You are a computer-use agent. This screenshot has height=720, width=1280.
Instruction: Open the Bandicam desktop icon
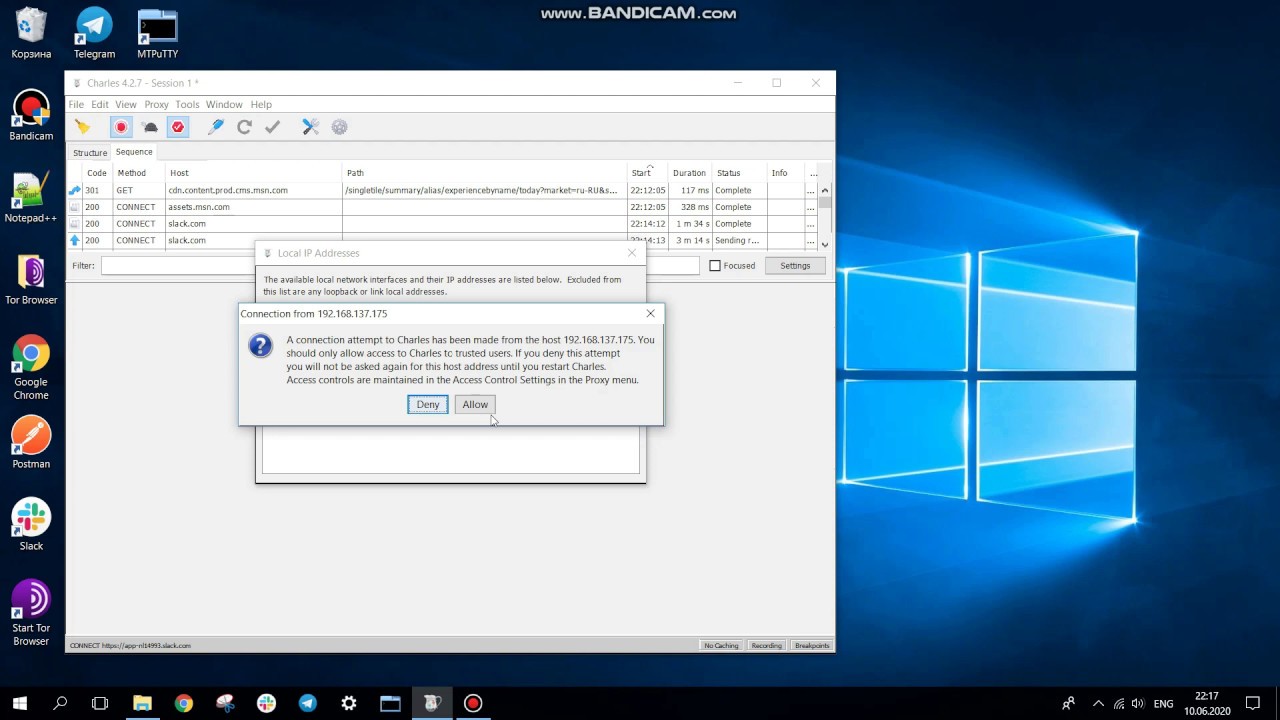(x=31, y=116)
